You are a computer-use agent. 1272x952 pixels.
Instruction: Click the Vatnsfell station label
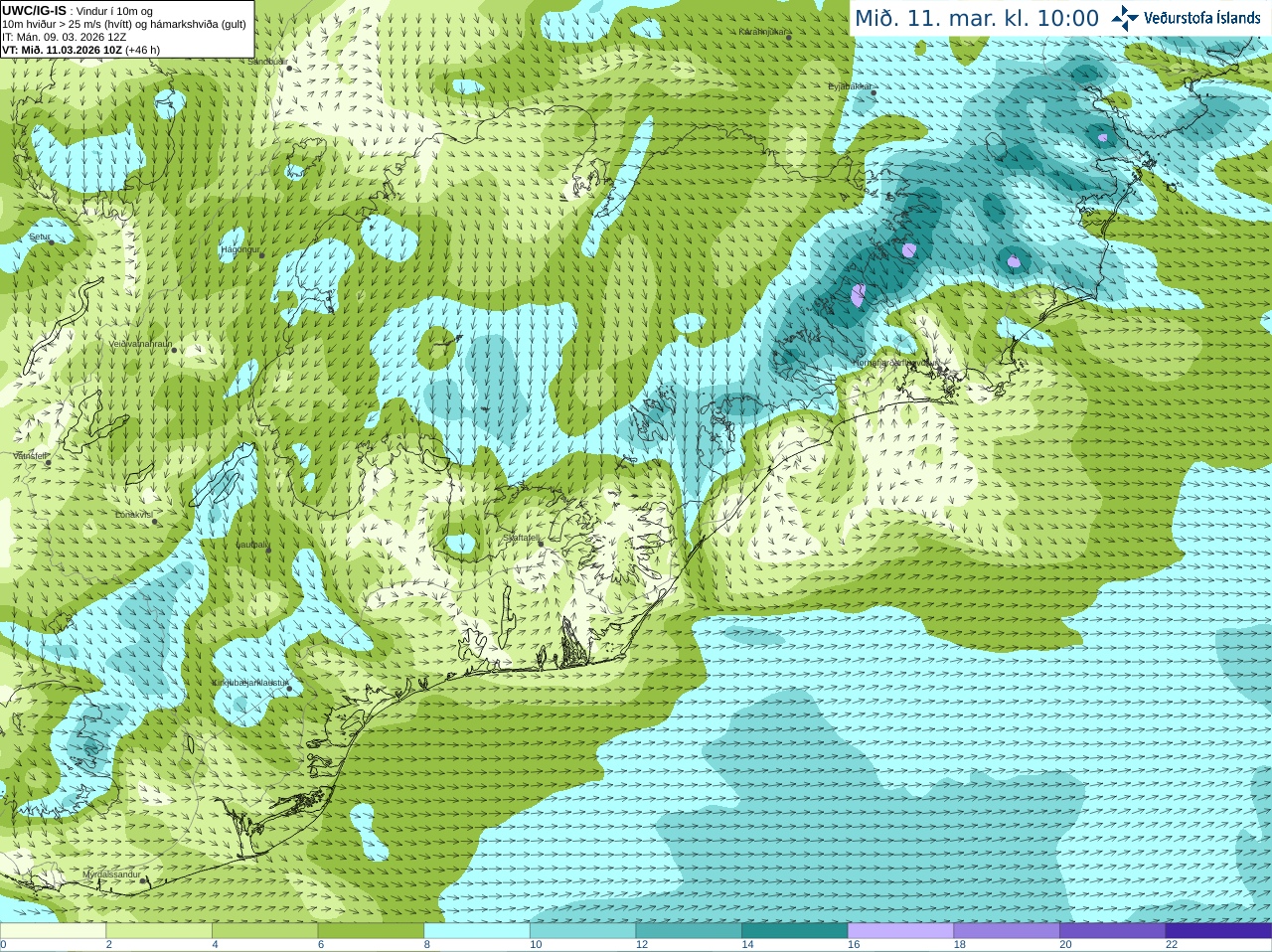(30, 456)
